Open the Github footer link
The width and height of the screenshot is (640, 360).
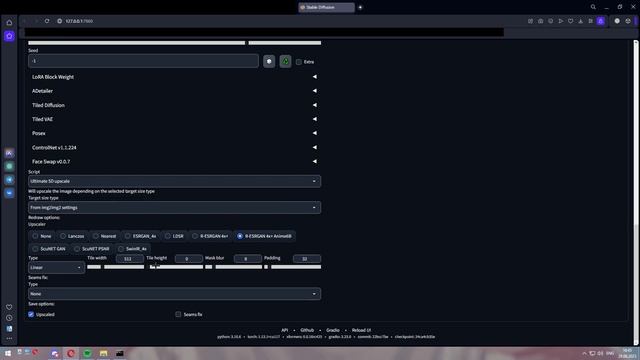click(307, 330)
